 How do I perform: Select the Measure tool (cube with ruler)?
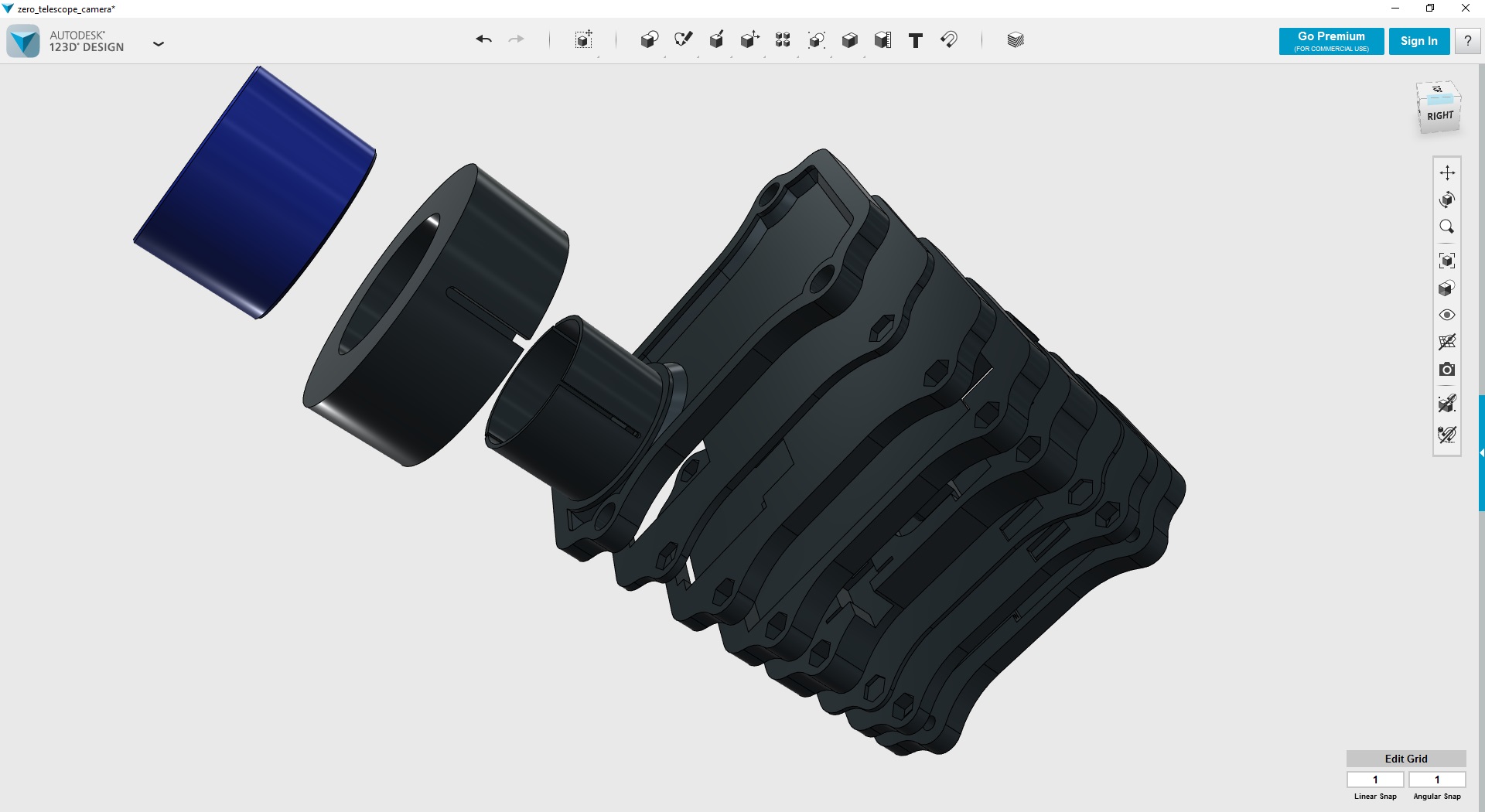click(884, 40)
